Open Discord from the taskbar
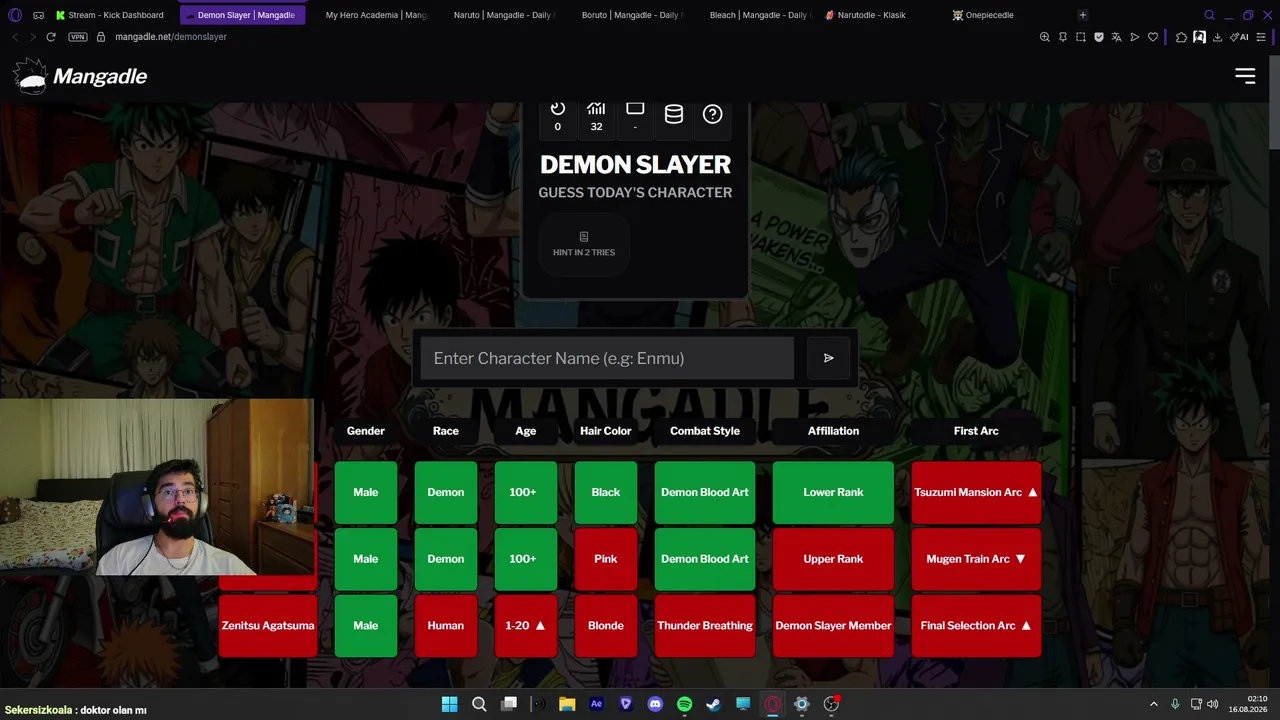 coord(655,704)
